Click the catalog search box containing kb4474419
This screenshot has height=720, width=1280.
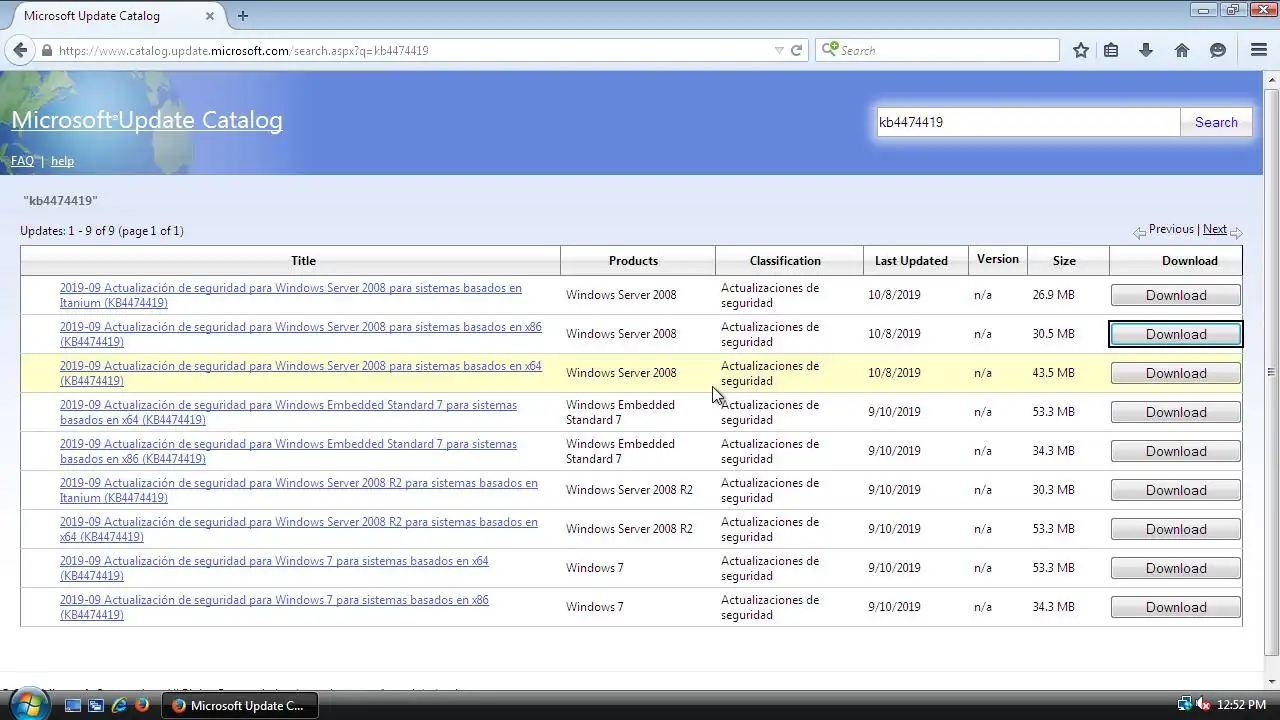click(1028, 122)
